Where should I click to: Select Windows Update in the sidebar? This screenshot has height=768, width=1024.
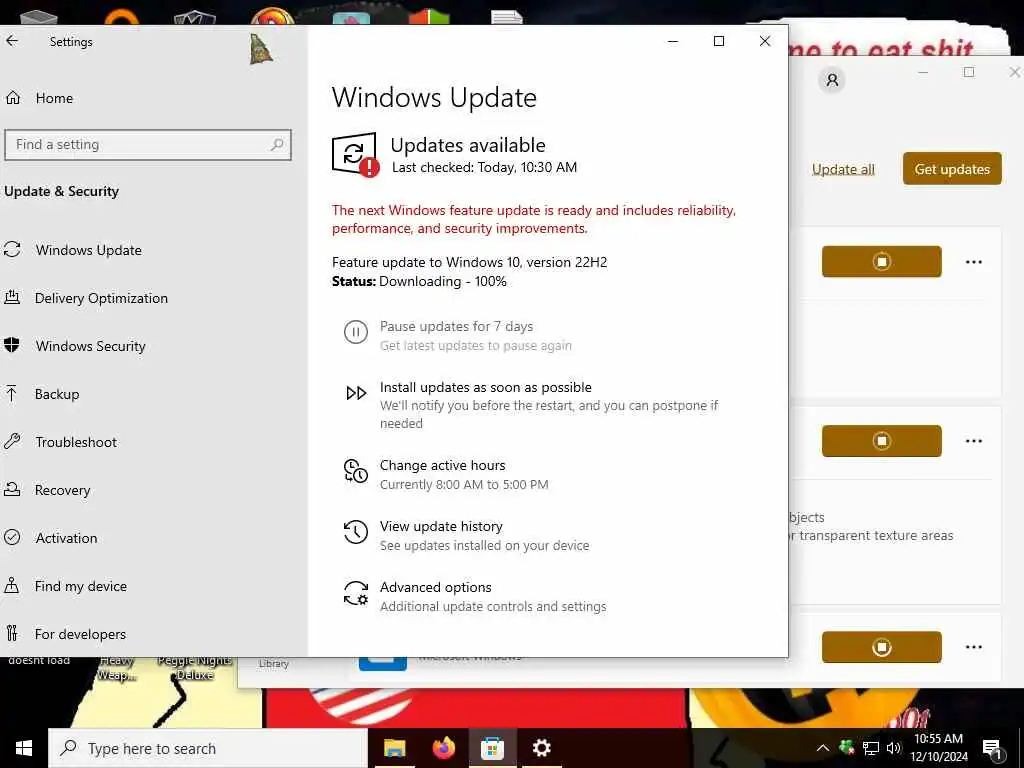tap(89, 250)
